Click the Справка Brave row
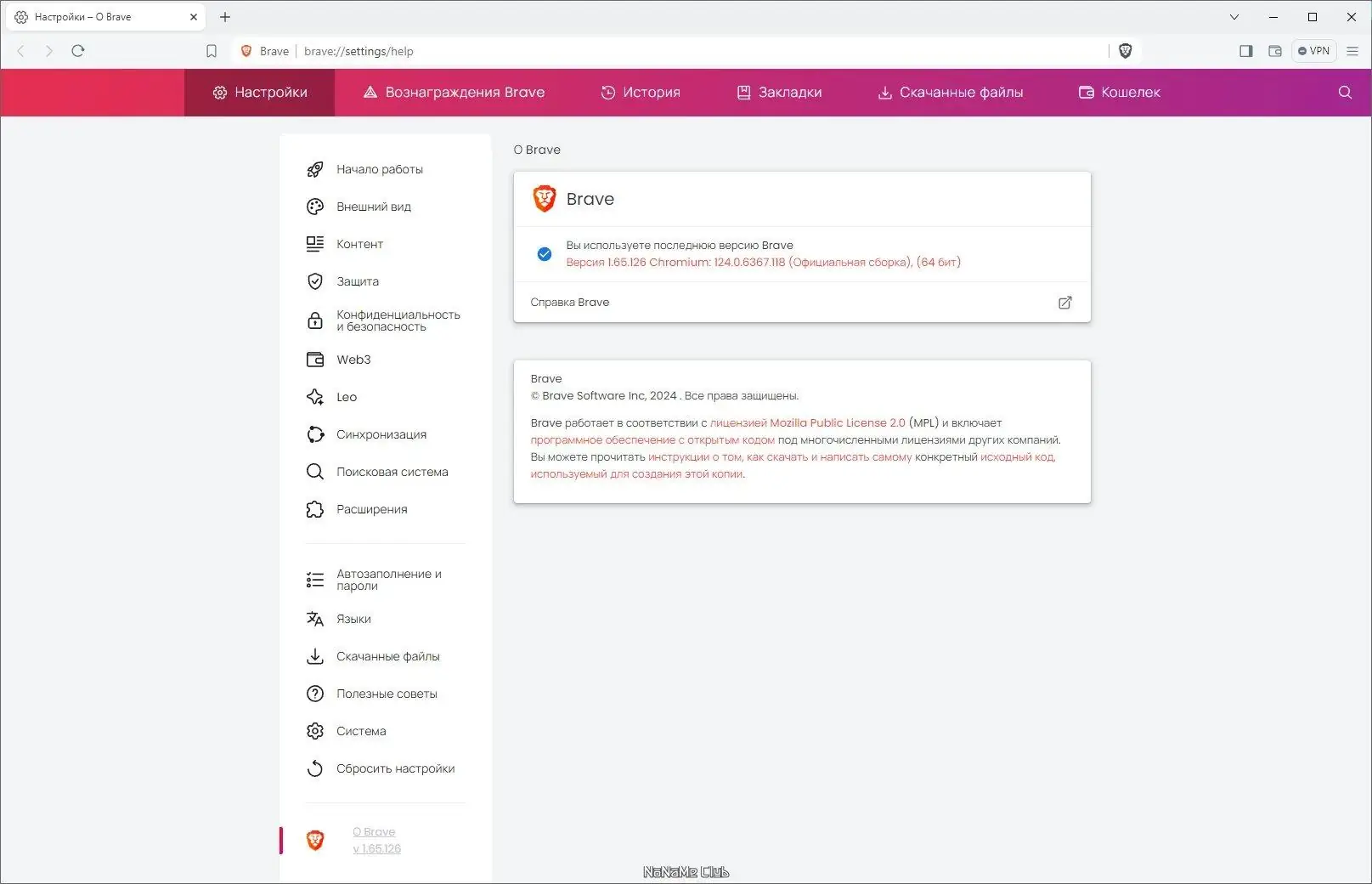The image size is (1372, 884). 802,303
